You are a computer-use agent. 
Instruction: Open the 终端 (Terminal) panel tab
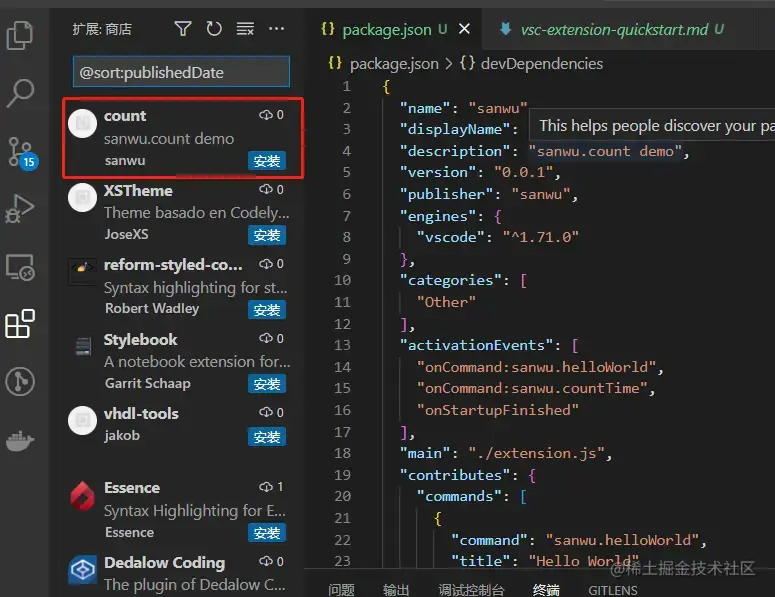(x=546, y=590)
